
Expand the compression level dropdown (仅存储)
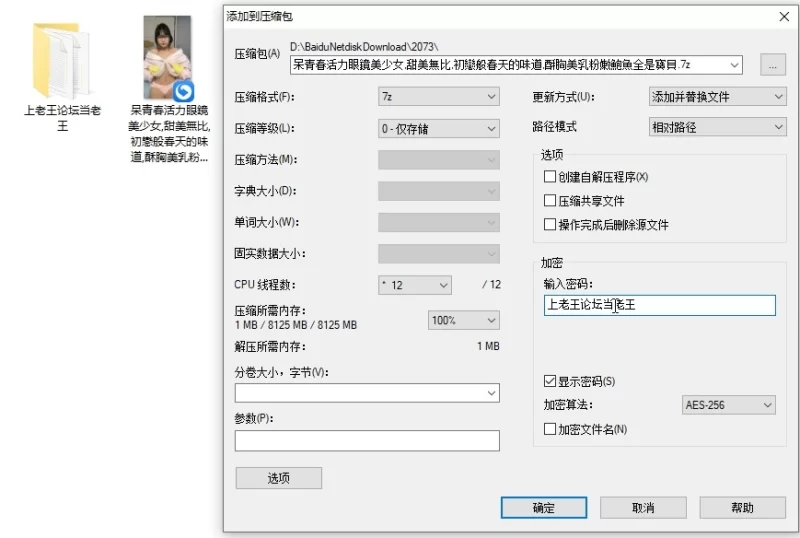pos(438,128)
